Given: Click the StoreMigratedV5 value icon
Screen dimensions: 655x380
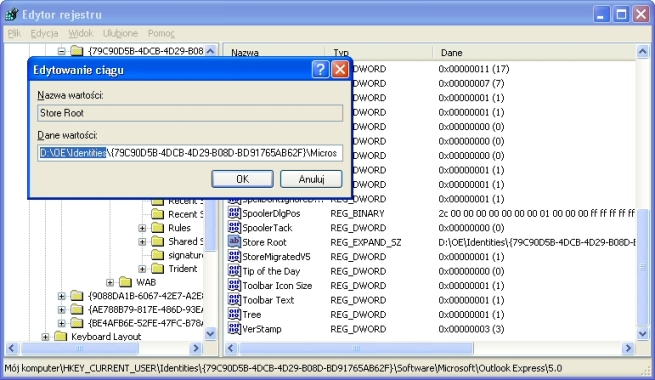Looking at the screenshot, I should (x=234, y=256).
